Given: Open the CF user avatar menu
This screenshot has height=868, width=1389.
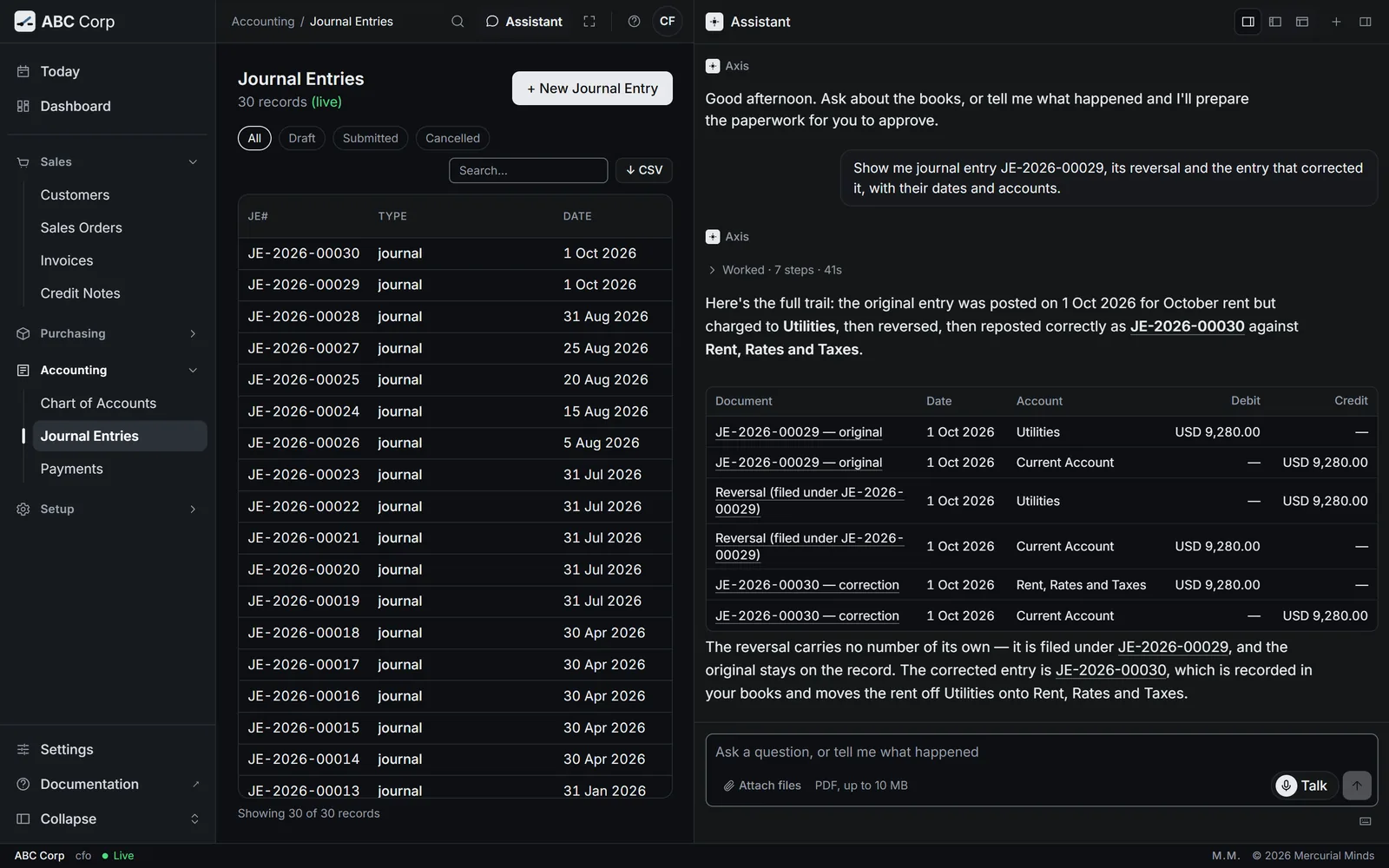Looking at the screenshot, I should point(668,22).
